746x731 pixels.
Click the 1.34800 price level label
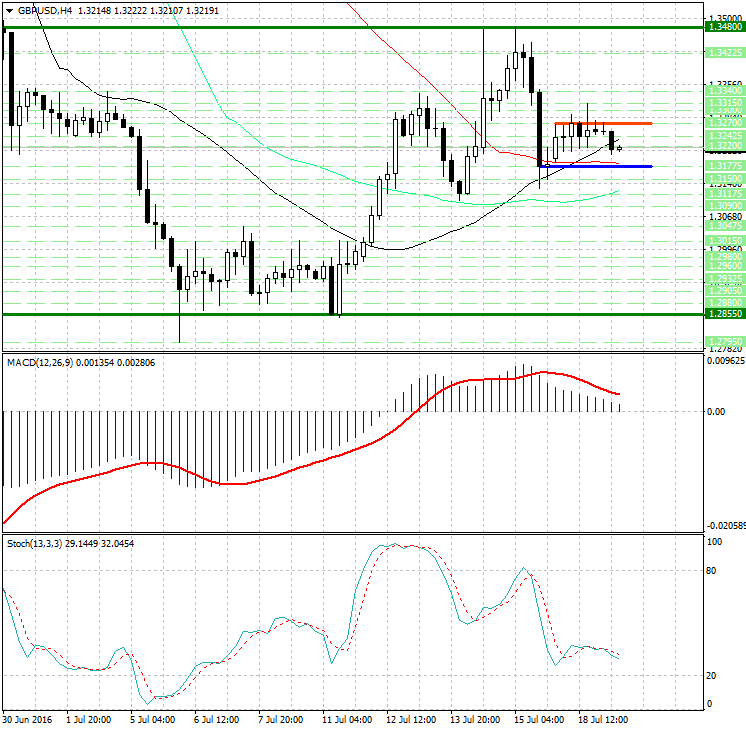tap(725, 27)
